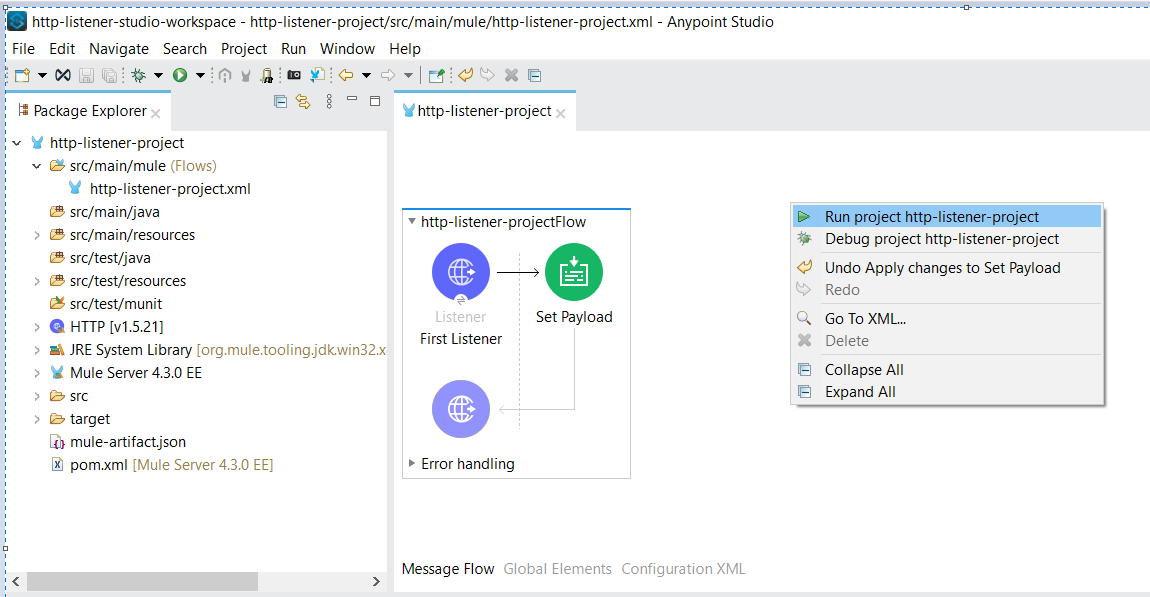Open the Navigate menu

[118, 48]
